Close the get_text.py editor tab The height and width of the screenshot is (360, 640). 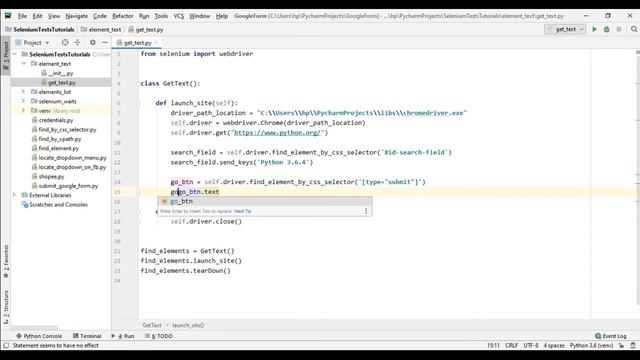pos(156,42)
